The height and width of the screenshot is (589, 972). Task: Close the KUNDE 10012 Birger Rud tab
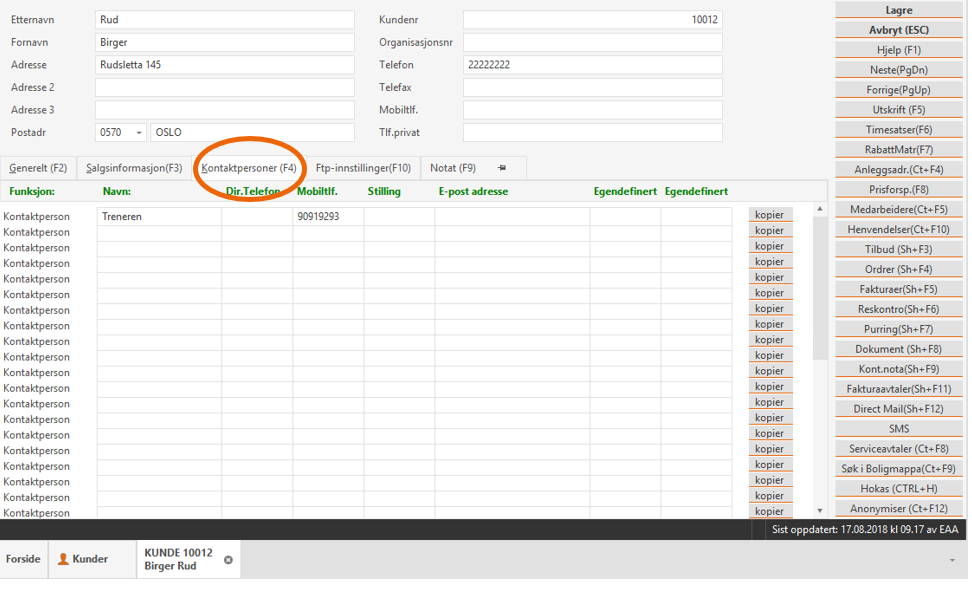tap(228, 560)
